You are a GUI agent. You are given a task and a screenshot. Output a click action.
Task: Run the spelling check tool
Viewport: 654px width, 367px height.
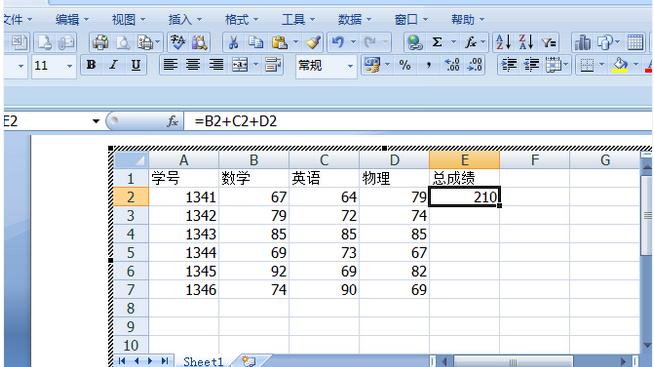pyautogui.click(x=177, y=42)
